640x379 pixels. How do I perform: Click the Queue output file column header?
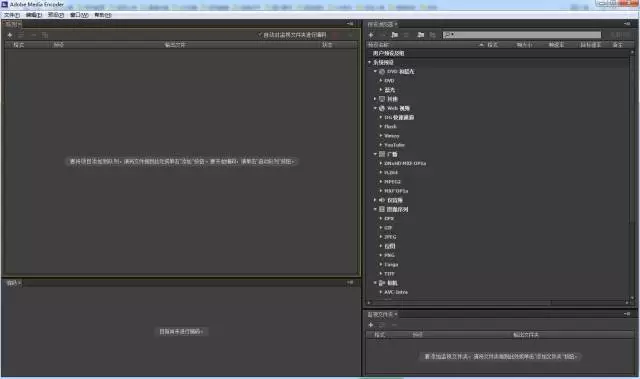[x=175, y=45]
